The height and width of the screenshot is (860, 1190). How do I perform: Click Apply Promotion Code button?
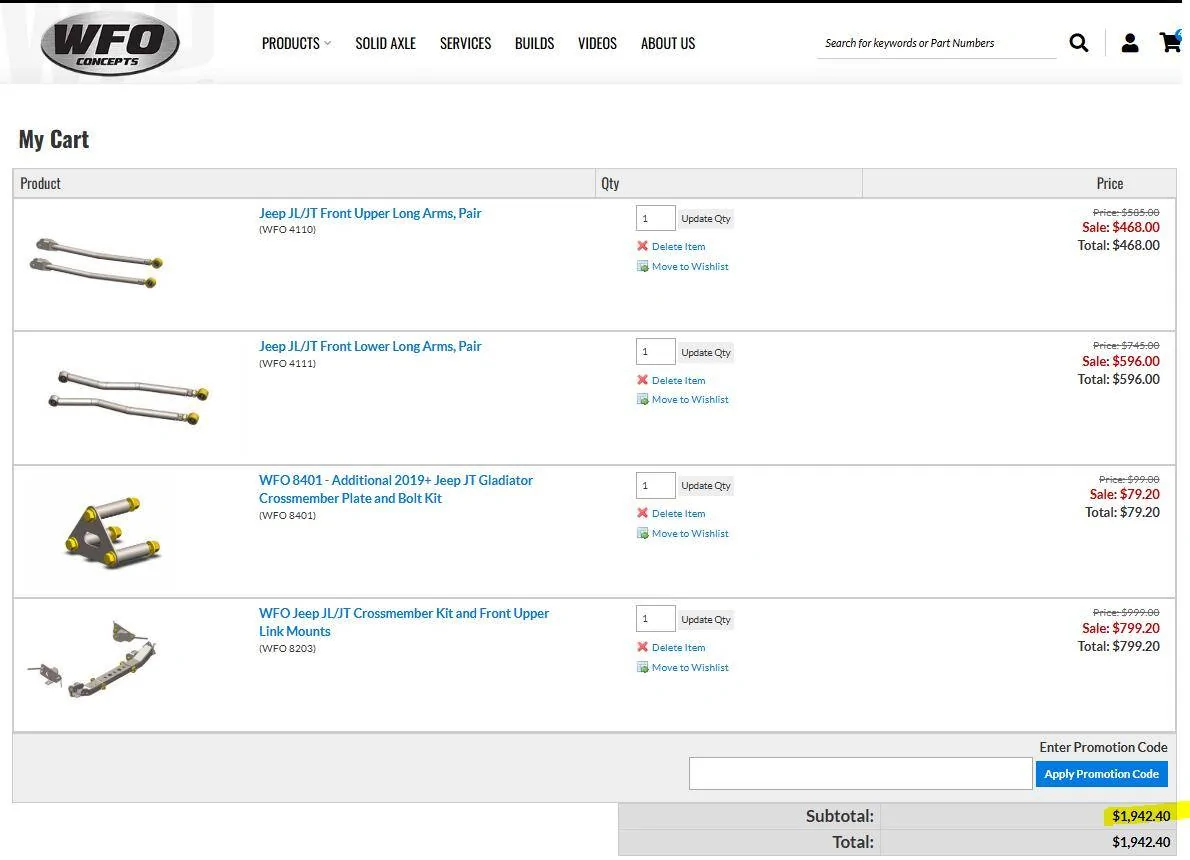pyautogui.click(x=1101, y=773)
